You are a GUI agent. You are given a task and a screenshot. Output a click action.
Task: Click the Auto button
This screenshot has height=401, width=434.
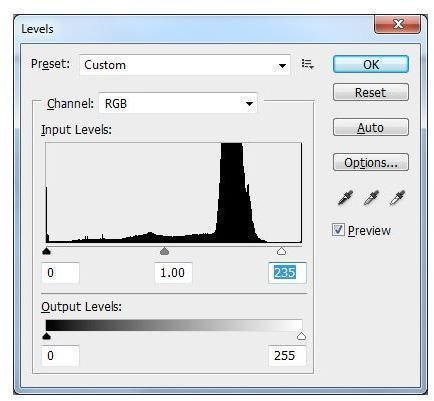371,127
